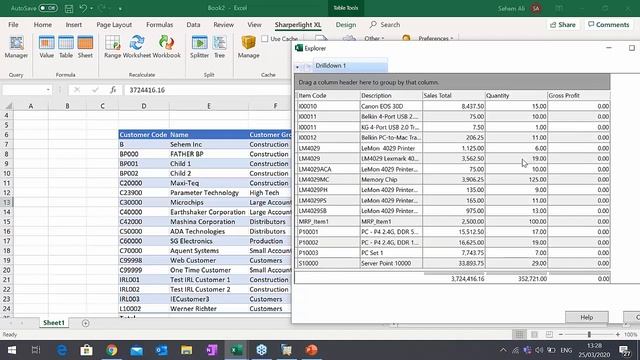Select column D header
640x360 pixels.
click(x=144, y=106)
